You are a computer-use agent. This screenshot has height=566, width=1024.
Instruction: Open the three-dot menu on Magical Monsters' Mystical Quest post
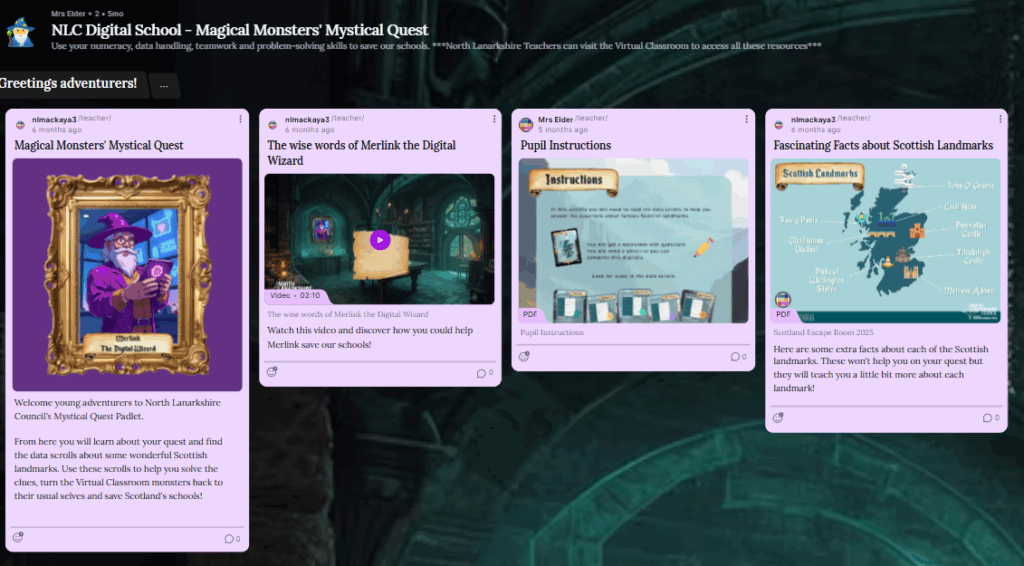pos(241,119)
